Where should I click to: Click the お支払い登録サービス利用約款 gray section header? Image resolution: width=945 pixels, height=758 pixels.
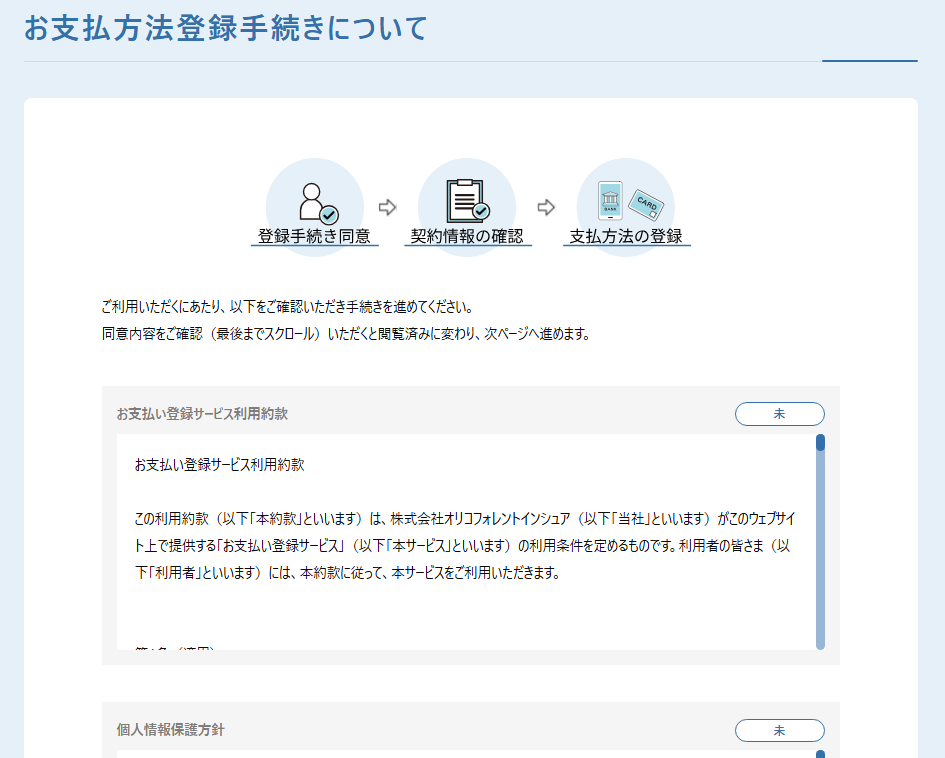(203, 414)
